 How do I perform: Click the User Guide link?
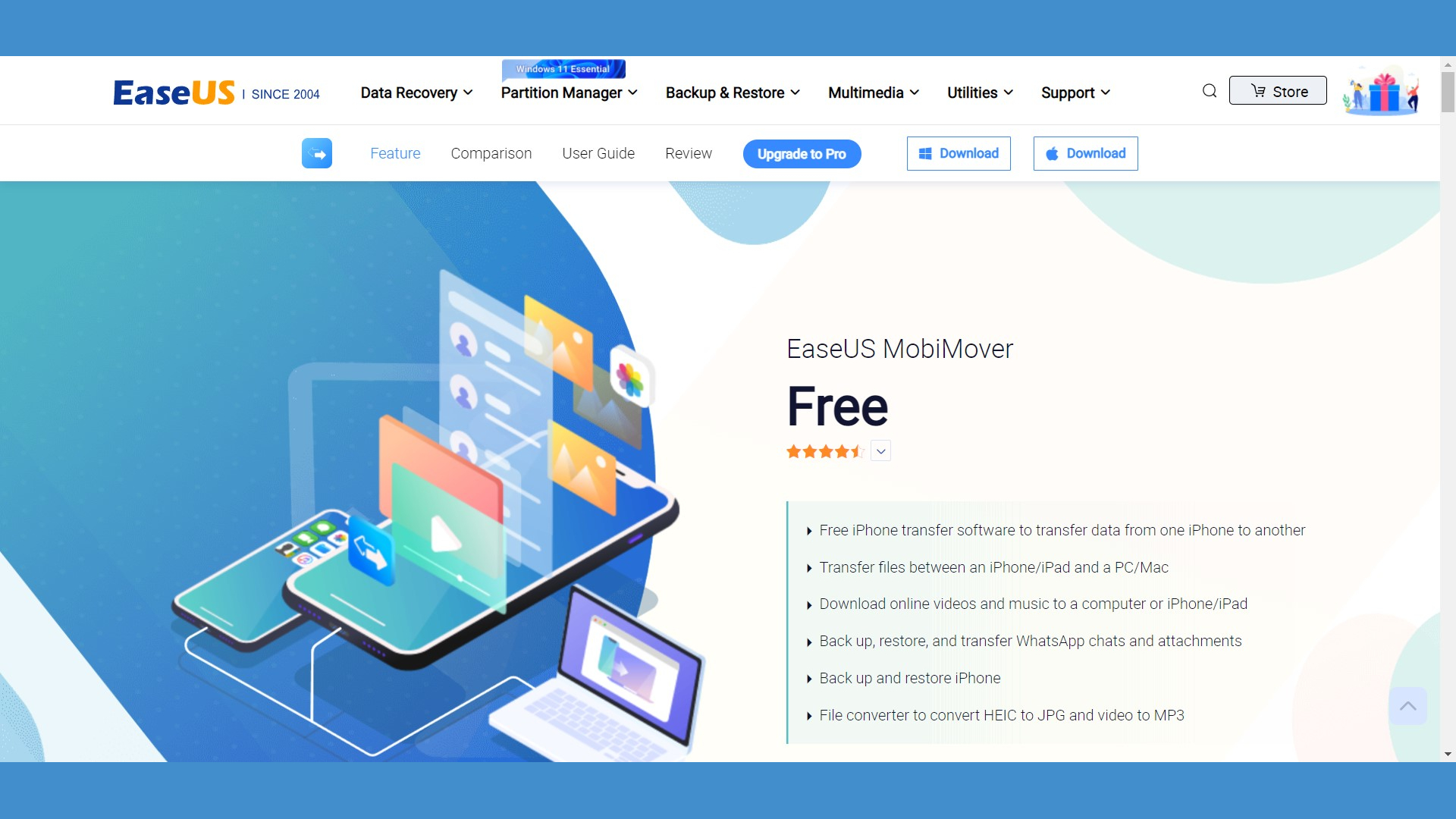pos(598,153)
